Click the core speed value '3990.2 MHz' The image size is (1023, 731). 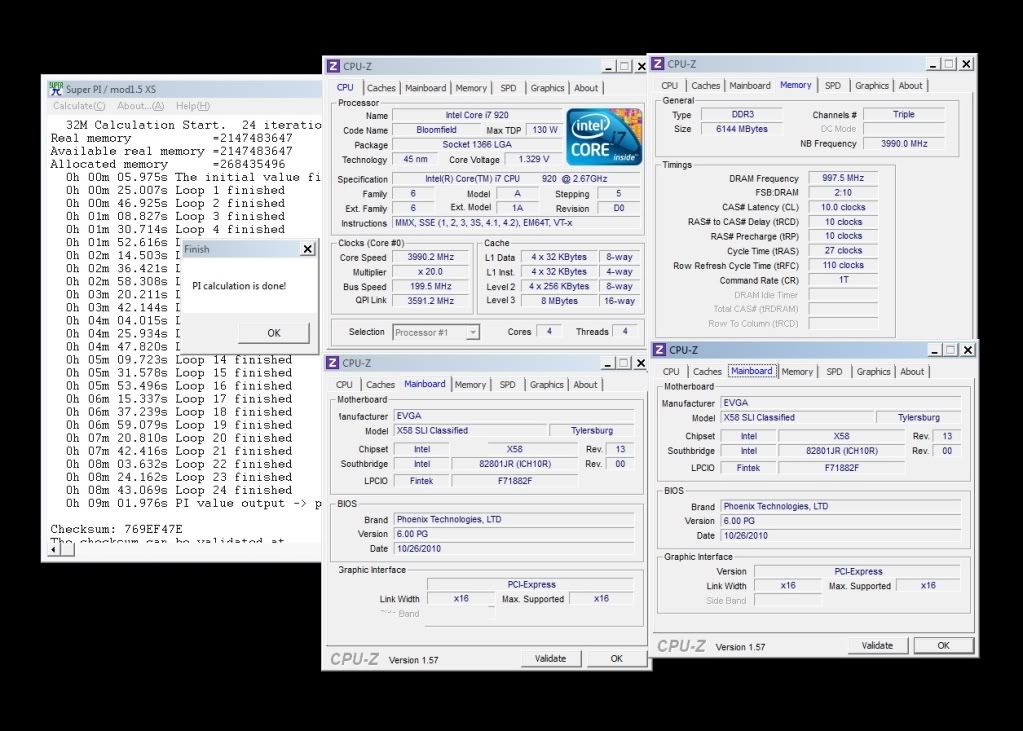click(431, 257)
